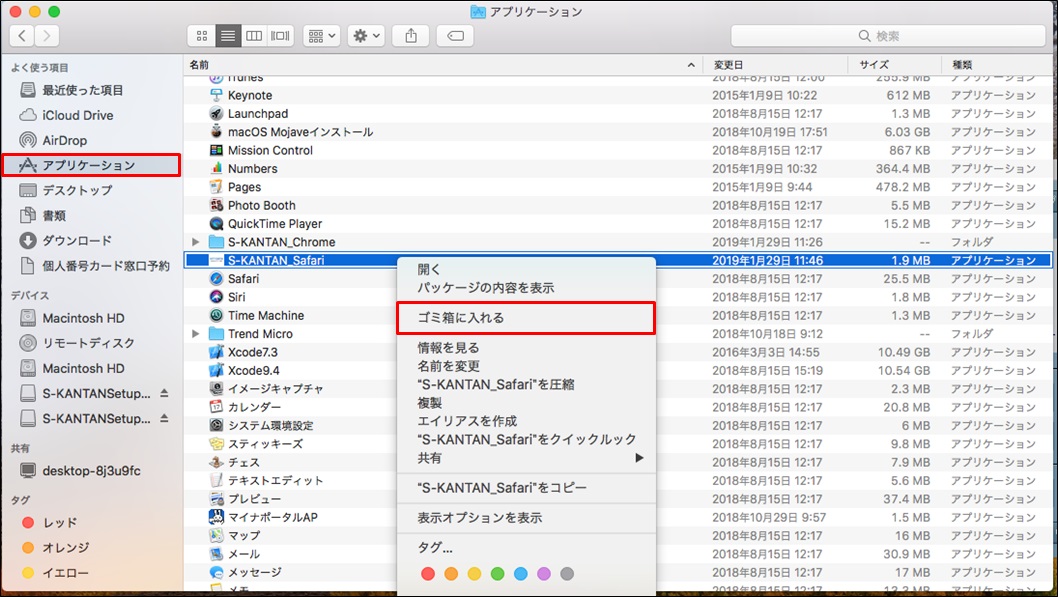Choose 名前を変更 in context menu
1058x597 pixels.
[448, 366]
